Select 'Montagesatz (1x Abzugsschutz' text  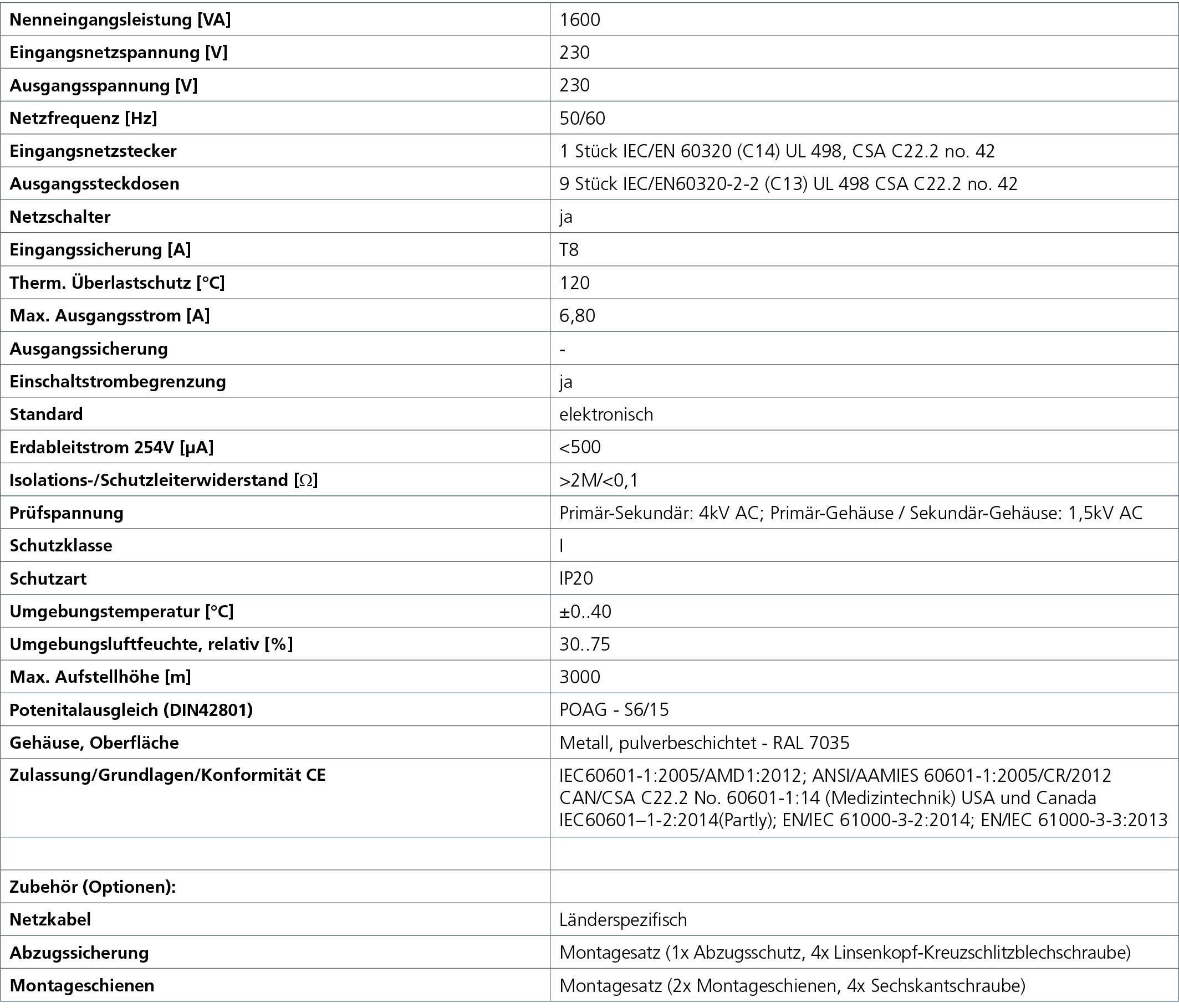681,953
